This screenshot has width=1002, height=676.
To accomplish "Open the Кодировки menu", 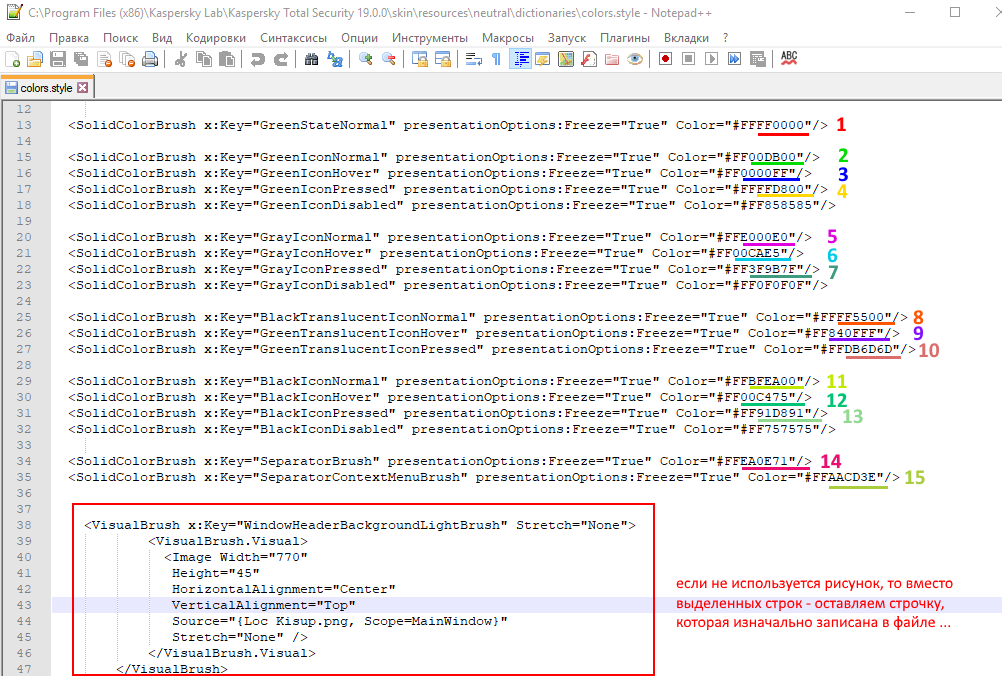I will 216,38.
